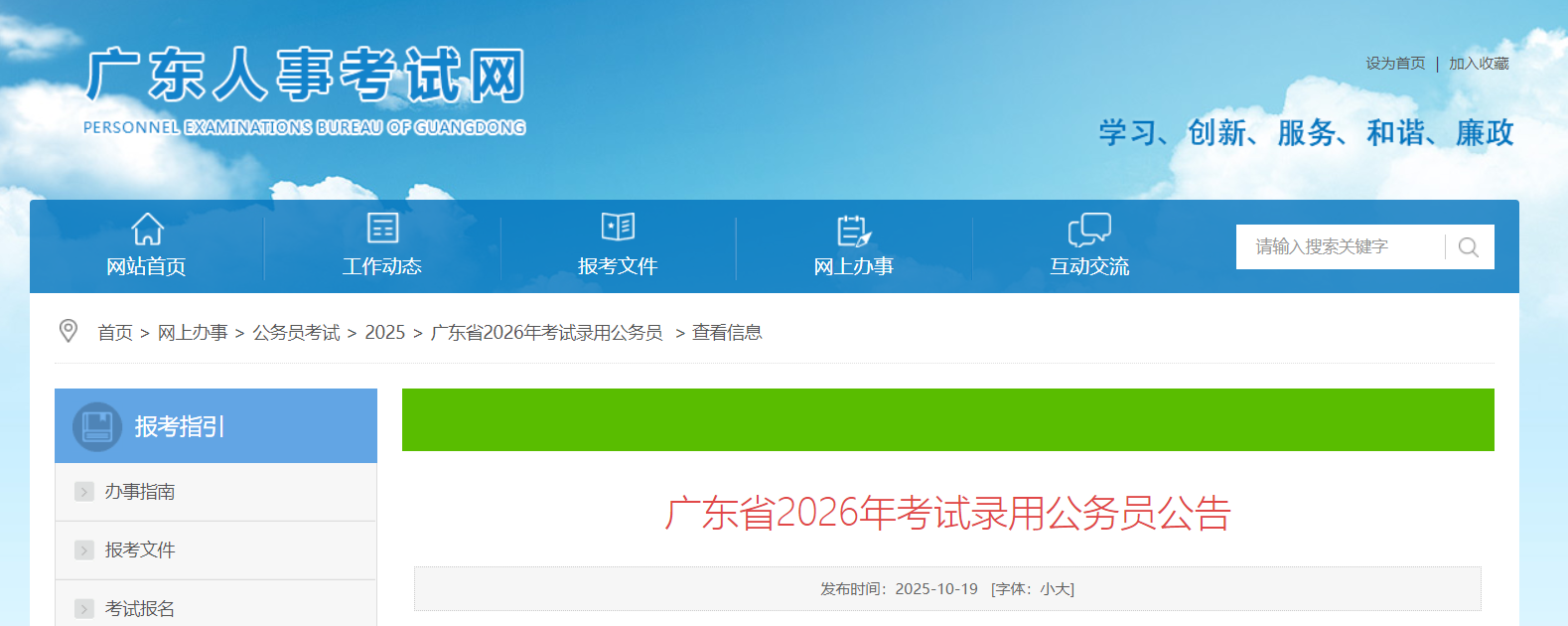Expand the 报考文件 sidebar arrow

(x=84, y=550)
